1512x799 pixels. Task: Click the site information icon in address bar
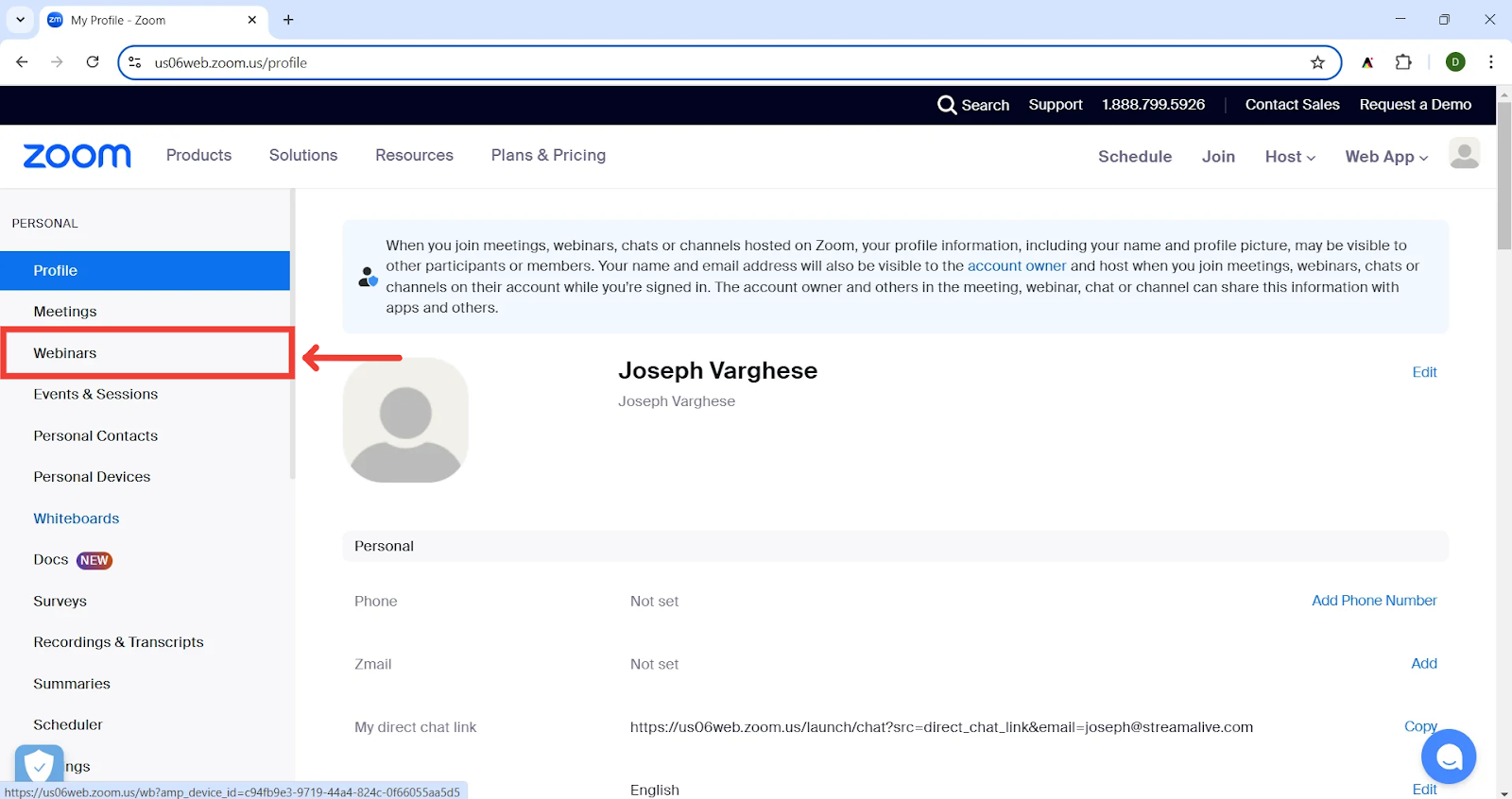(x=135, y=62)
